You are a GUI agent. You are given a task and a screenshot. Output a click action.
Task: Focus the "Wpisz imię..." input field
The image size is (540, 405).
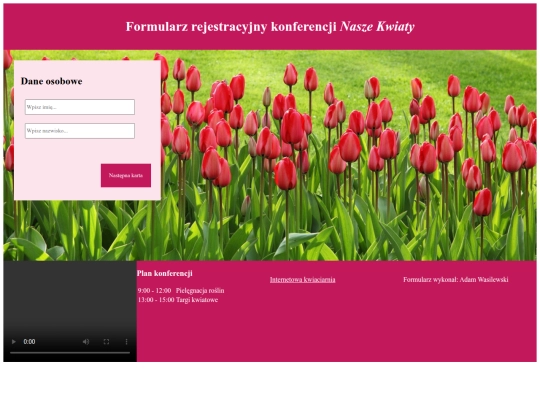coord(80,107)
